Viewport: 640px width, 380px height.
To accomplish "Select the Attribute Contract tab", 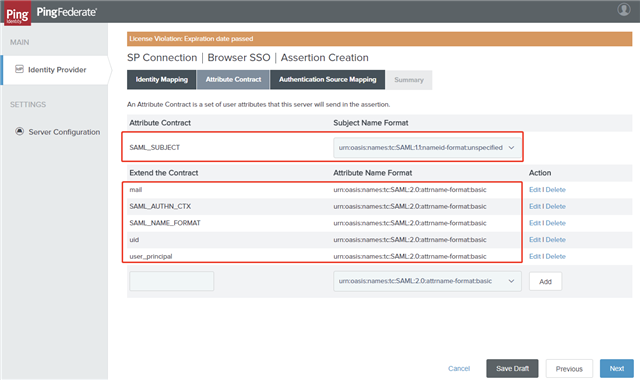I will tap(233, 80).
